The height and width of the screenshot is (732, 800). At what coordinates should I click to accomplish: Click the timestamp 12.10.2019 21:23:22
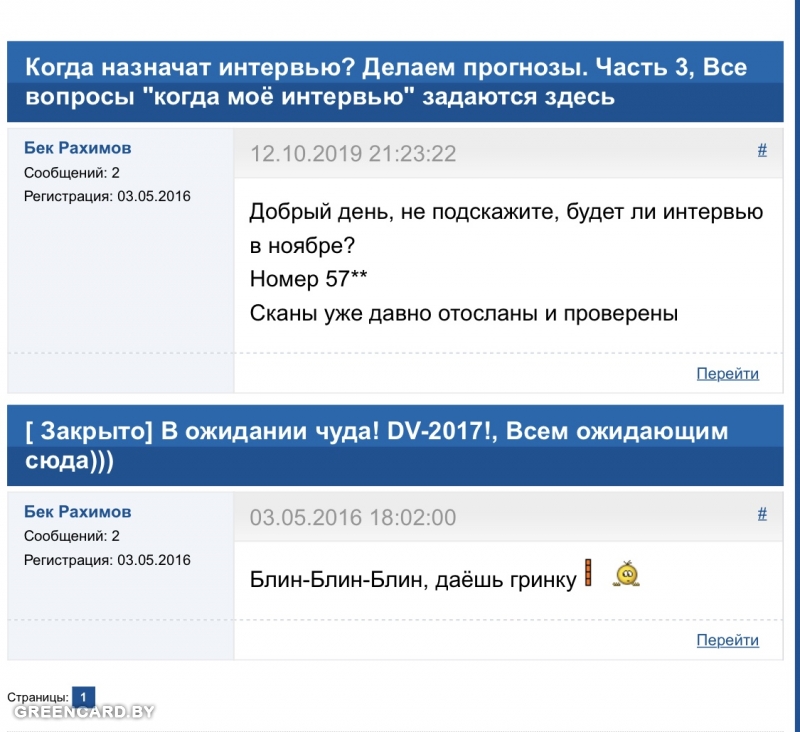(x=353, y=154)
